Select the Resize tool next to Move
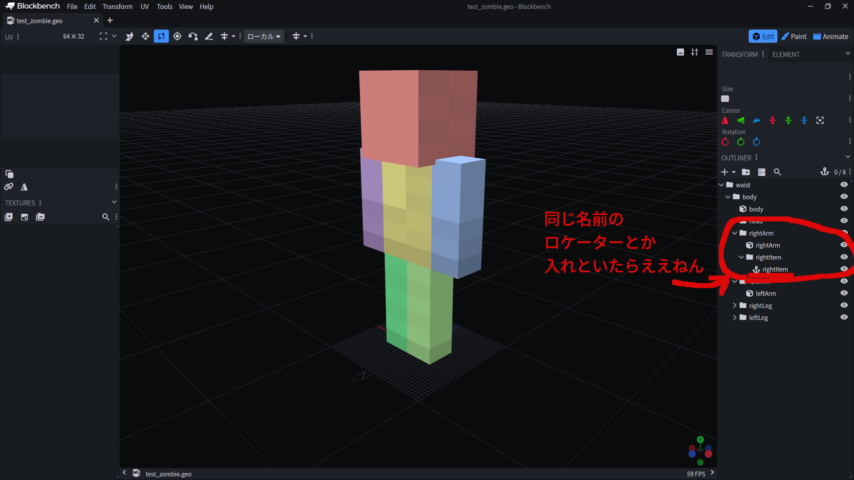Screen dimensions: 854x480 [145, 37]
